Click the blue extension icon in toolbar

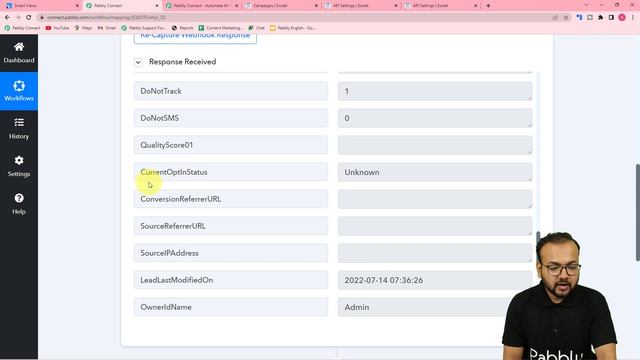[x=579, y=18]
